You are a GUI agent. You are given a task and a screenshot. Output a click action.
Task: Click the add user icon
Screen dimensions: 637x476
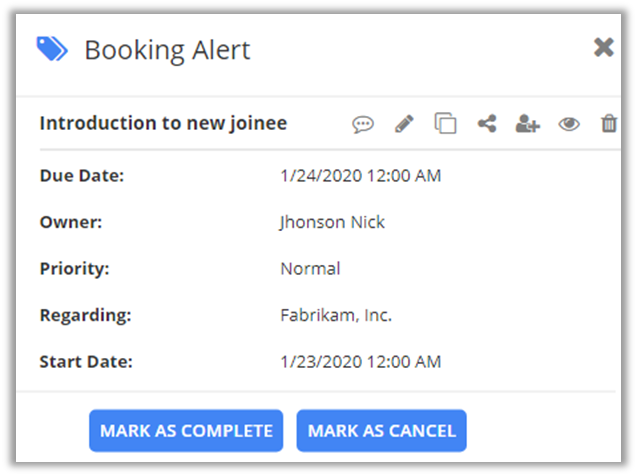527,124
